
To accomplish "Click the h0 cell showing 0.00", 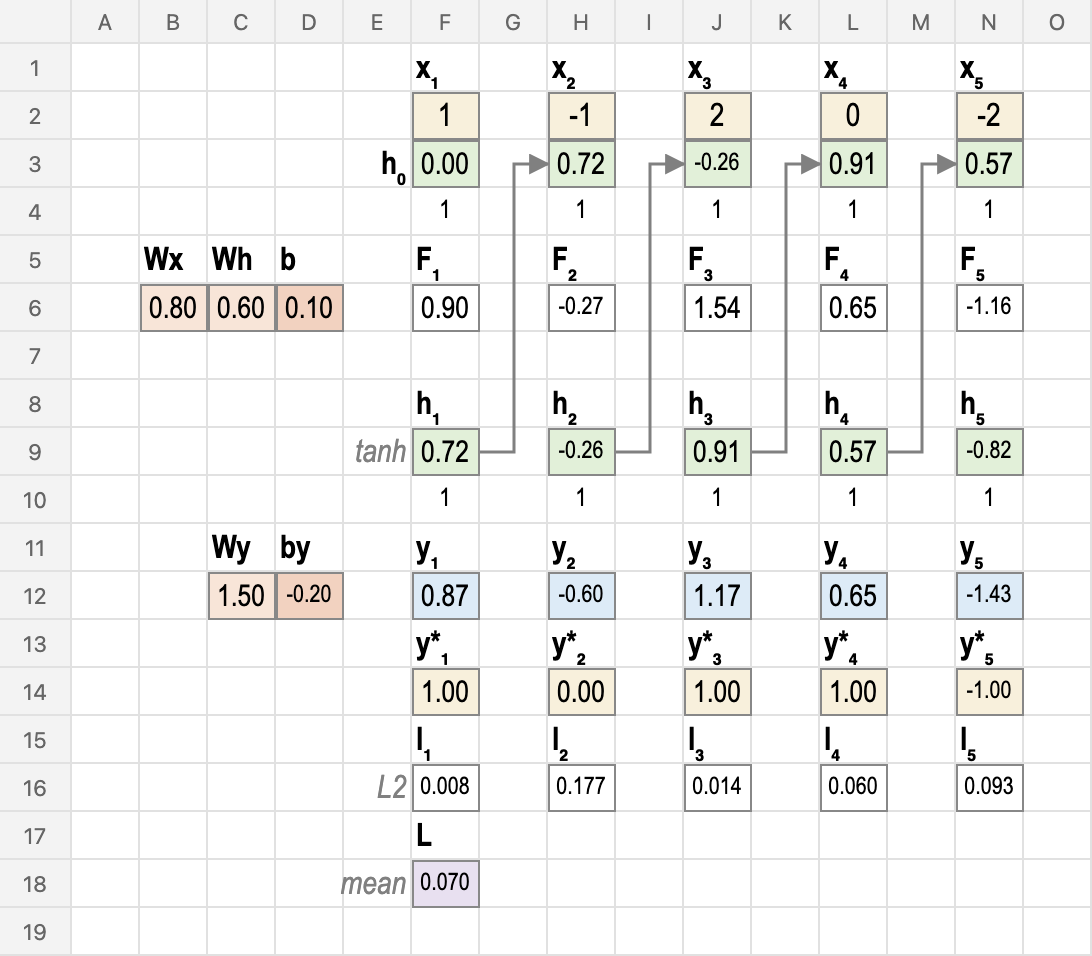I will pyautogui.click(x=445, y=164).
